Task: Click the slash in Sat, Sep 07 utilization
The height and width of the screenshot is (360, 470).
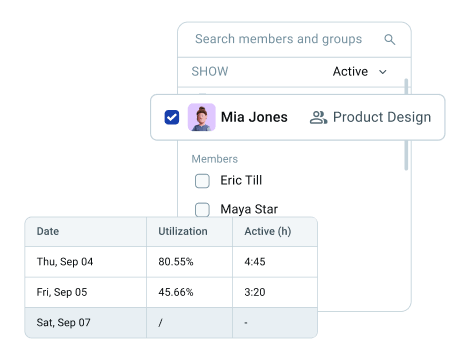Action: [x=160, y=322]
